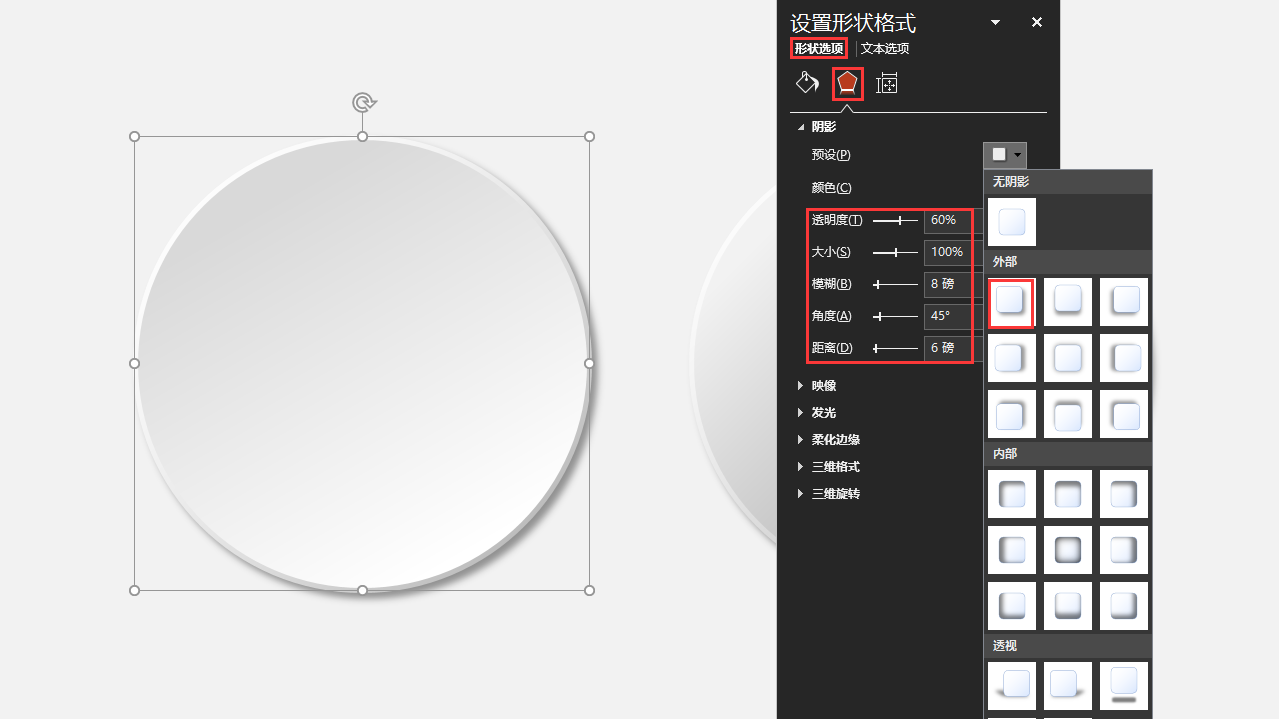Expand the 映像 reflection section

pos(823,385)
